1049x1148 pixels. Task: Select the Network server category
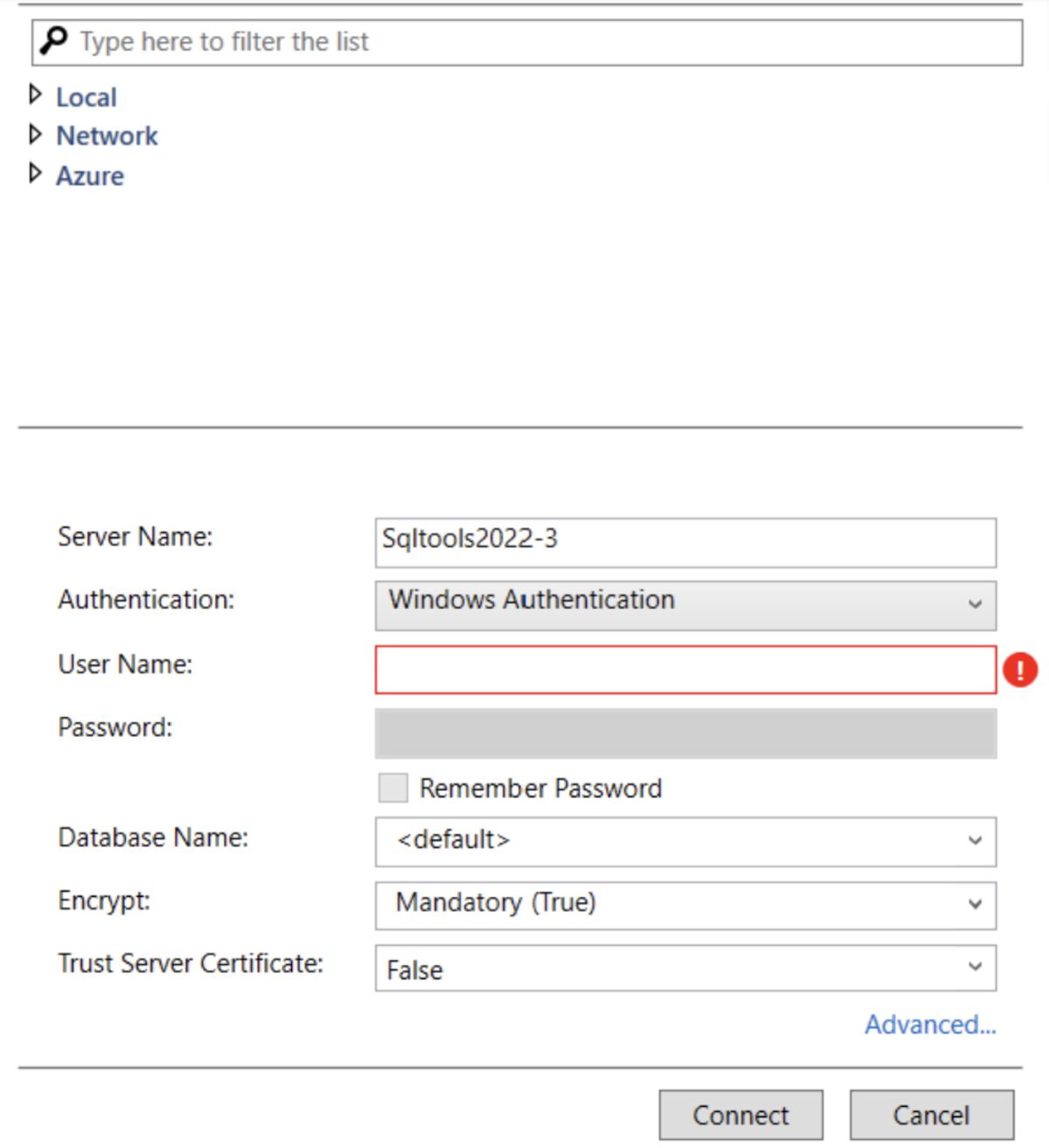point(107,136)
